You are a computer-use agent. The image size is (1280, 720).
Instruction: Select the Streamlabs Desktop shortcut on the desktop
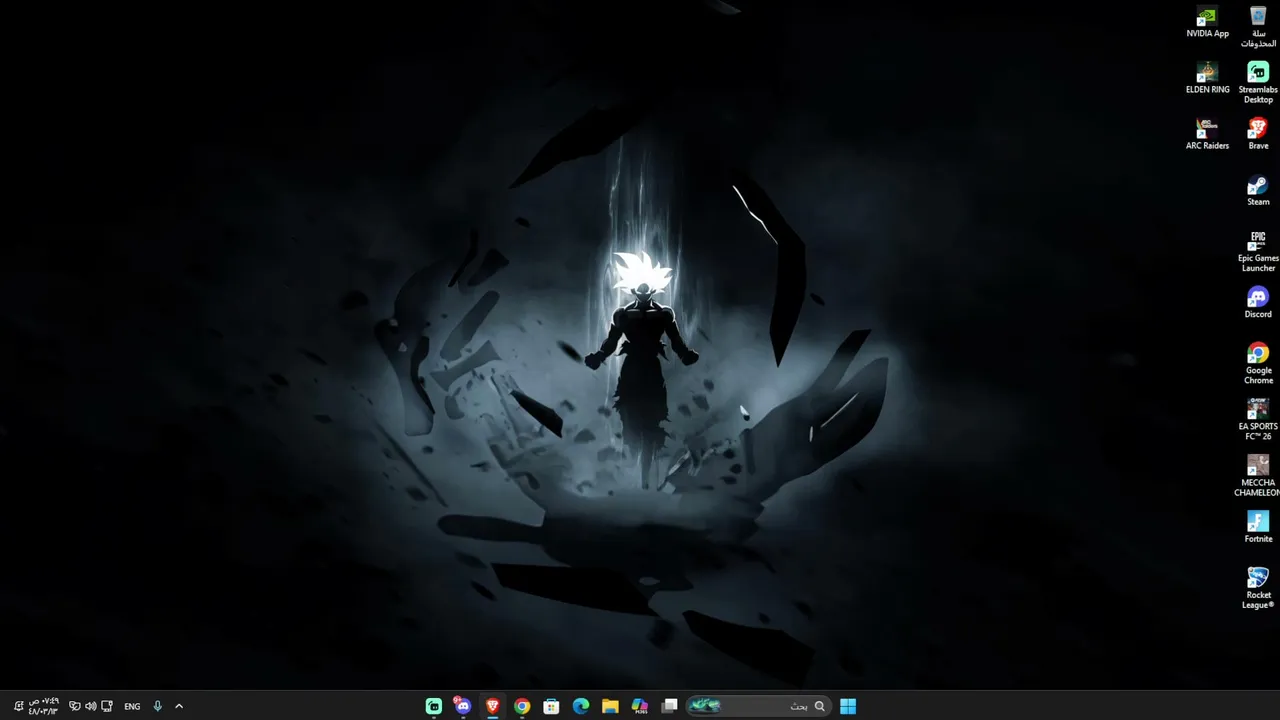(1258, 83)
